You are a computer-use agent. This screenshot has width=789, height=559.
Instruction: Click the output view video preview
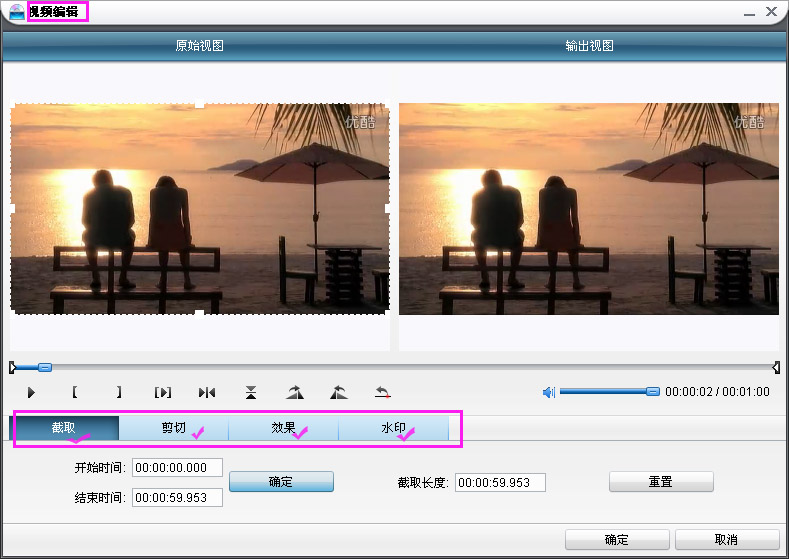[x=589, y=209]
